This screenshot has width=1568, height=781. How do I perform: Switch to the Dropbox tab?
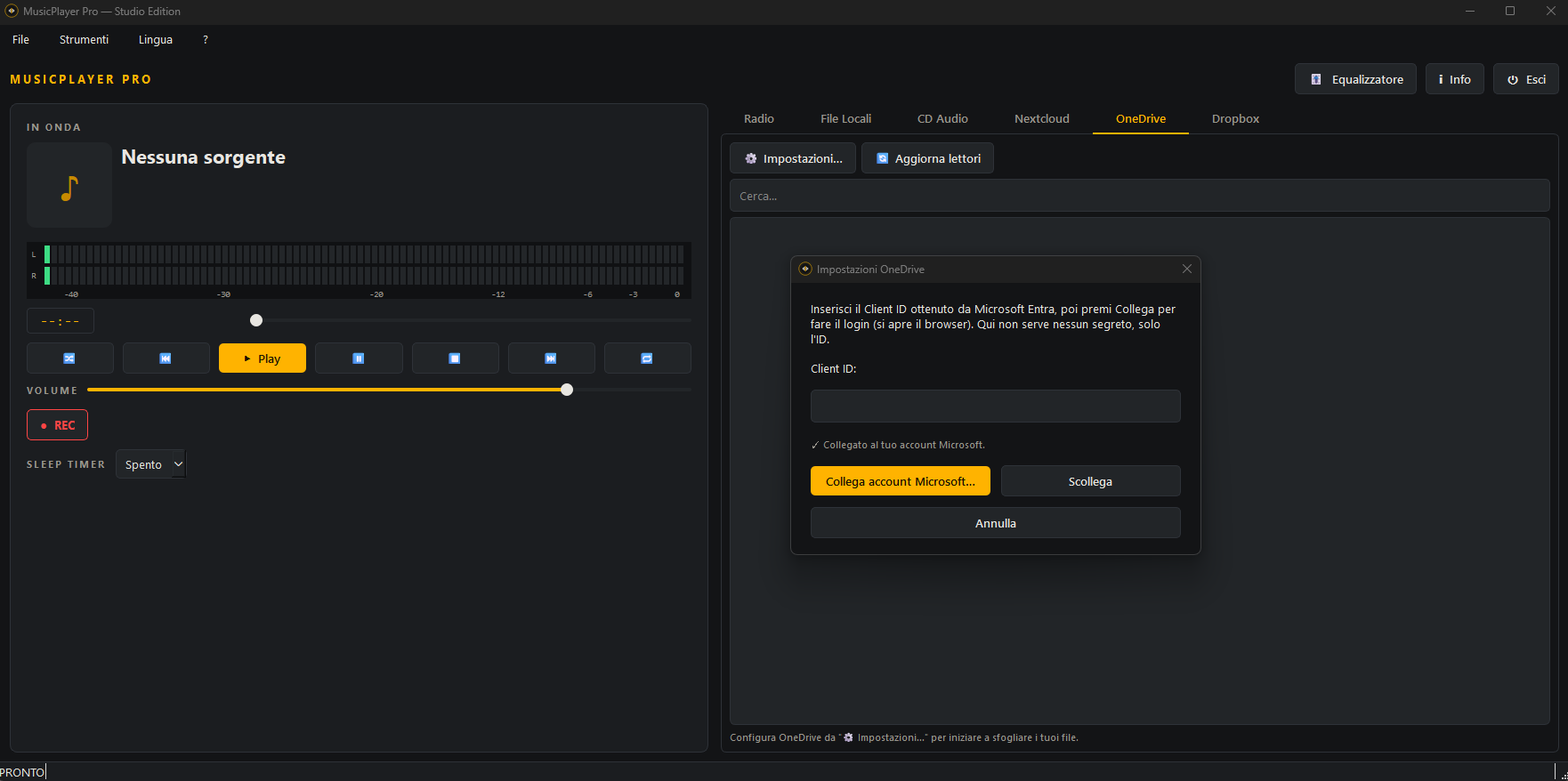coord(1235,118)
